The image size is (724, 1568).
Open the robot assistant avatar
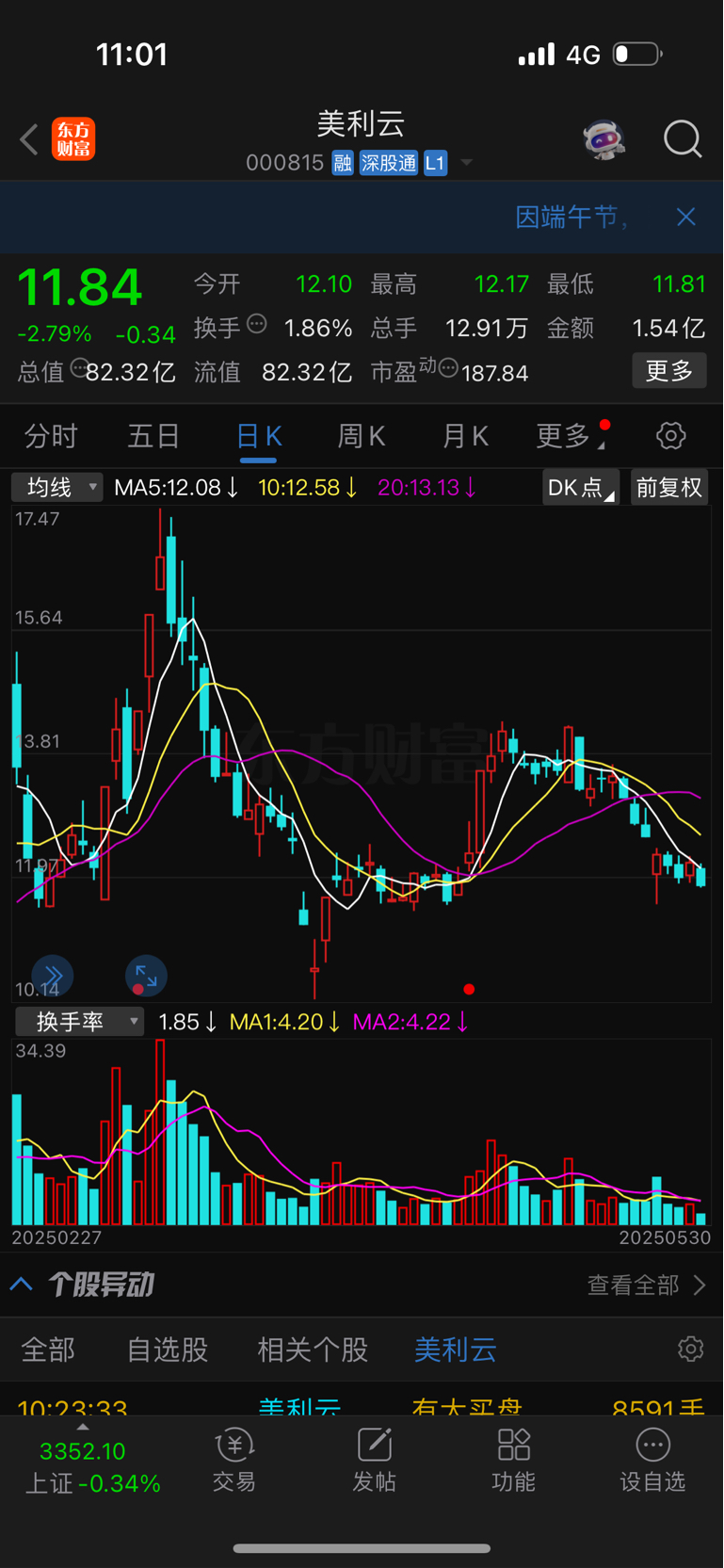pyautogui.click(x=603, y=139)
